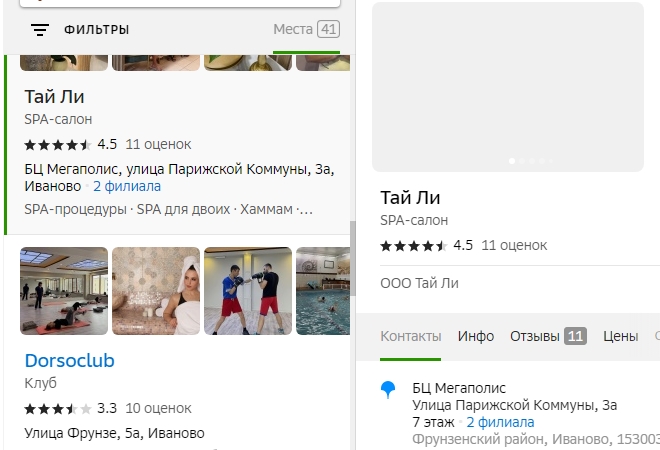Open the Dorsoclub listing title

(x=70, y=360)
